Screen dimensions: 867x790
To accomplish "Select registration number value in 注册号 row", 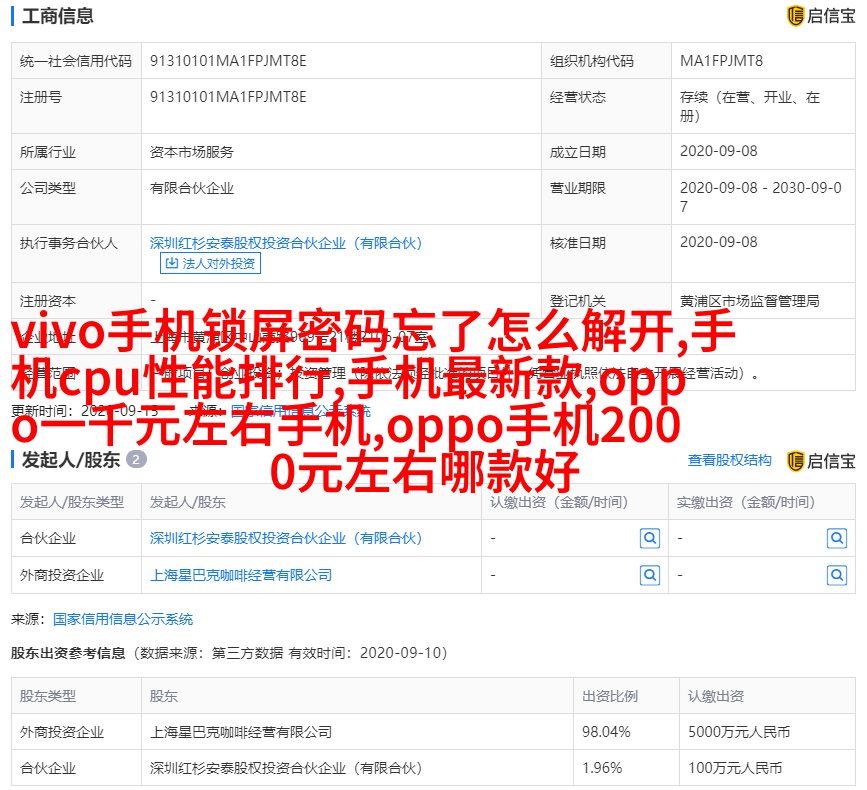I will (228, 97).
